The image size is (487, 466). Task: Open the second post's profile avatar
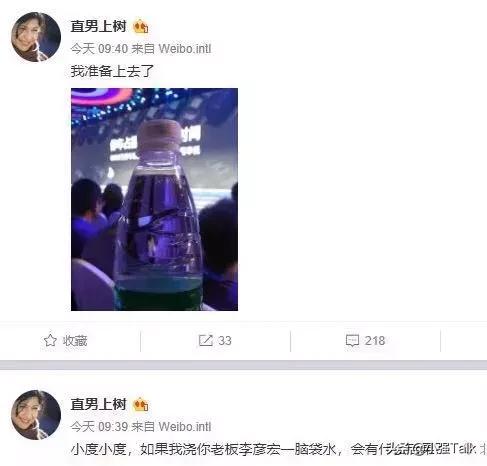(x=36, y=415)
